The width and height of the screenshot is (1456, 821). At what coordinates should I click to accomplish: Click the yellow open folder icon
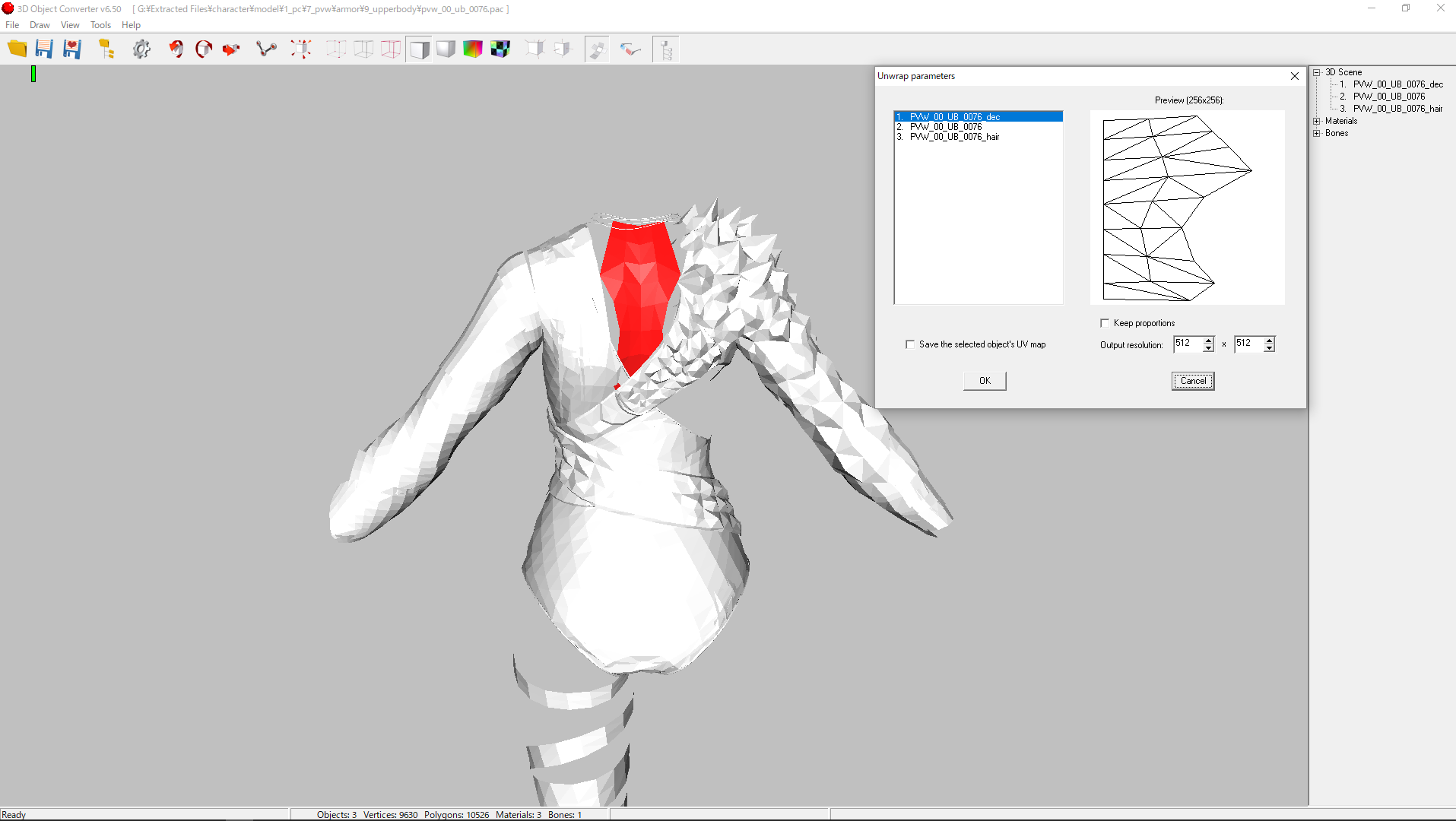point(17,49)
